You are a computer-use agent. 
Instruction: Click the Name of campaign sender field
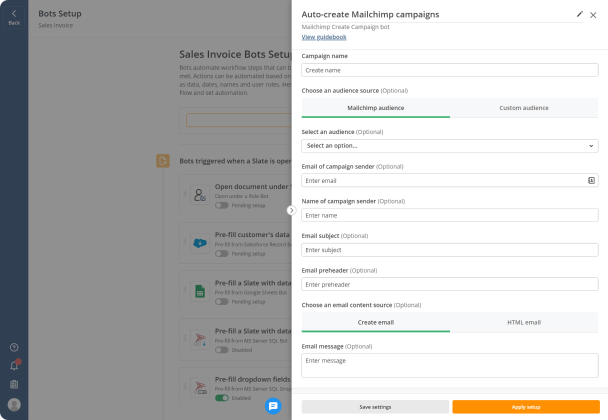450,215
